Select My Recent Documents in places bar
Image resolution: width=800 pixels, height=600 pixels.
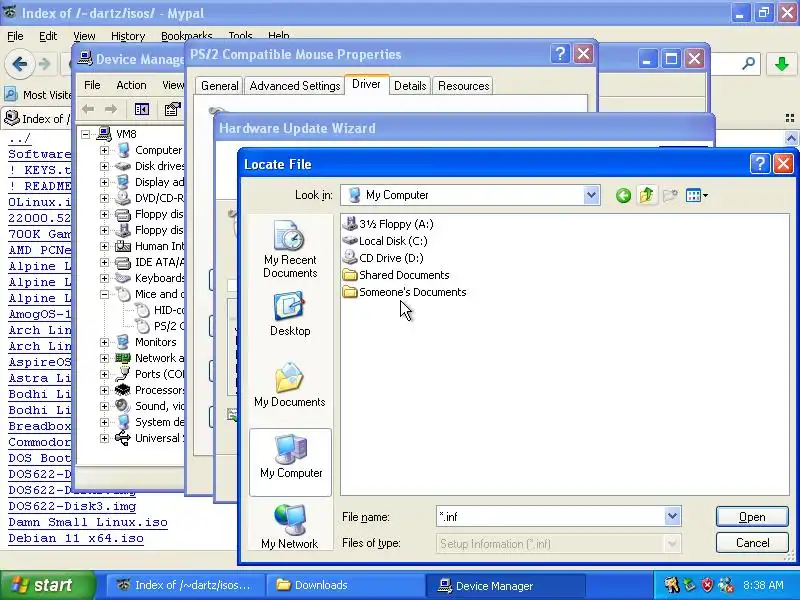[x=290, y=249]
